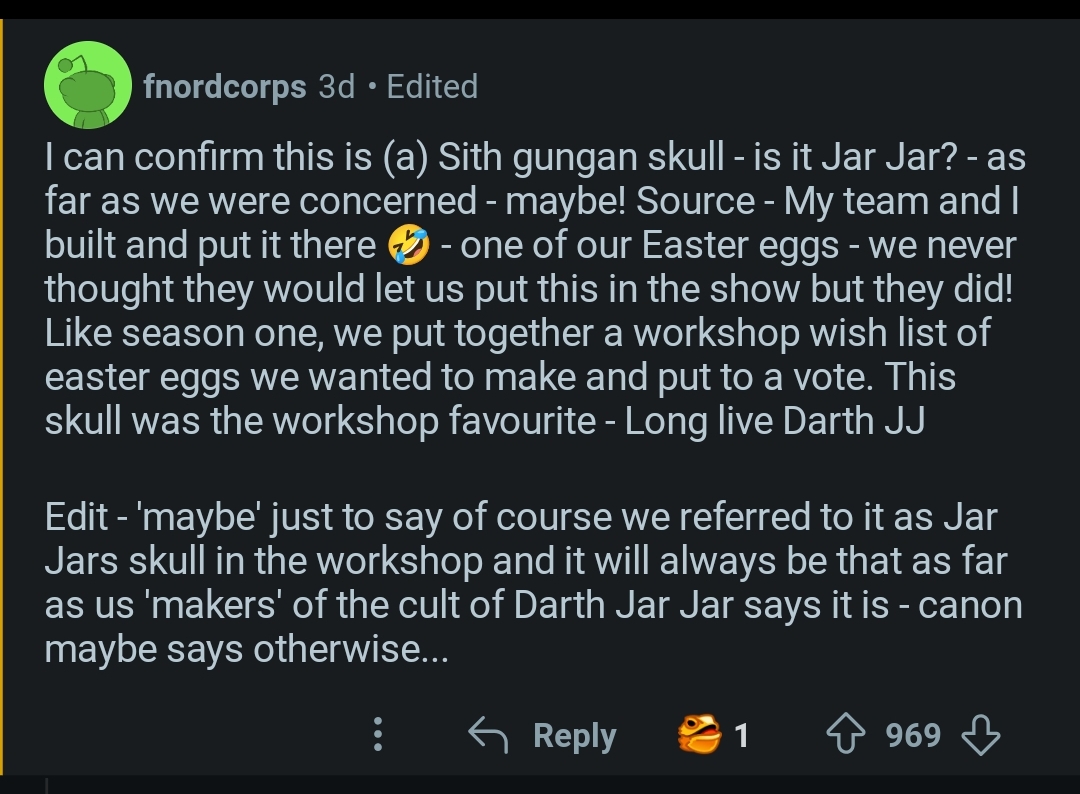Click the dot separator before Edited

372,87
